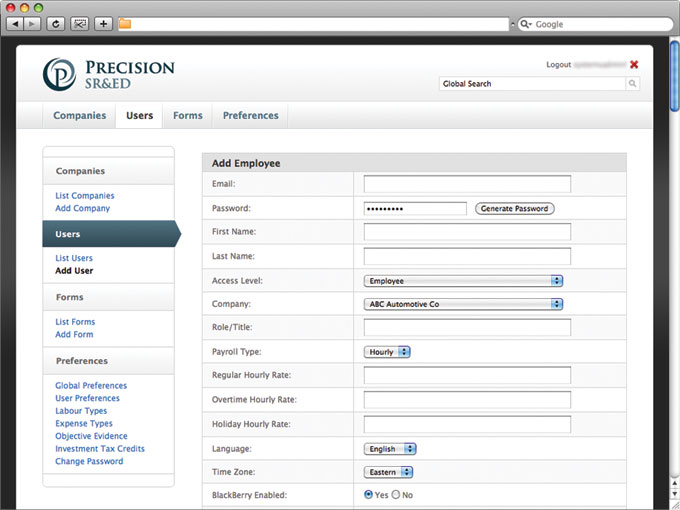
Task: Click the Add Employee form heading
Action: 246,163
